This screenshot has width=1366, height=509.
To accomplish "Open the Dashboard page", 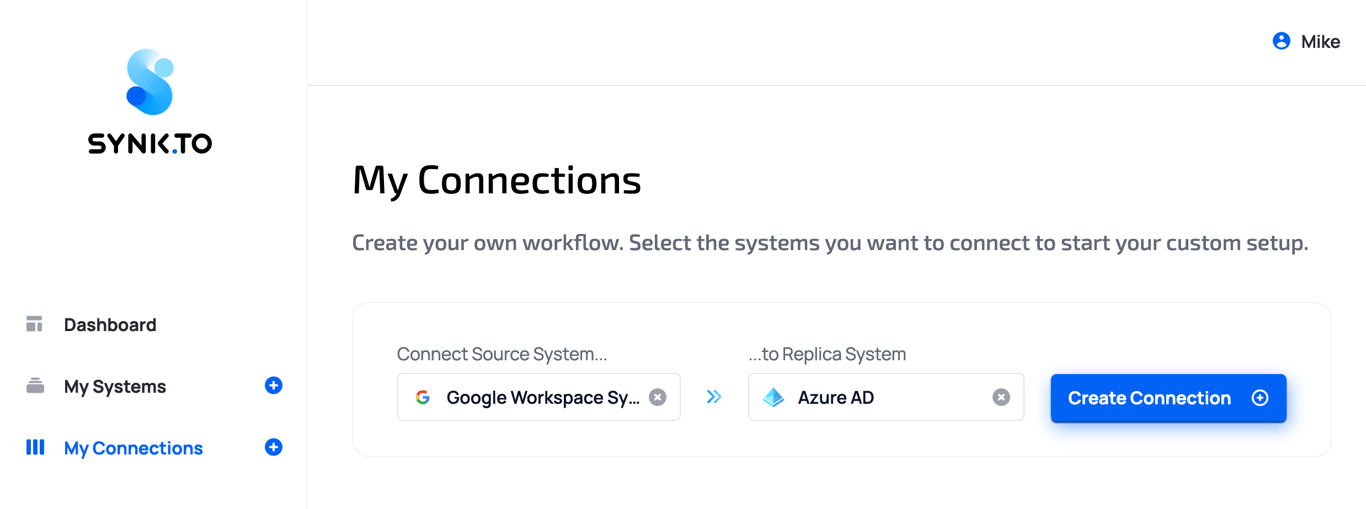I will 110,325.
